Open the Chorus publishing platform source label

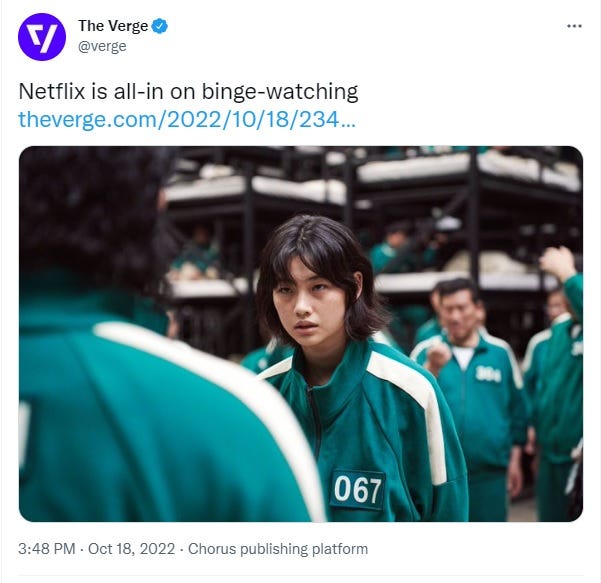click(278, 549)
